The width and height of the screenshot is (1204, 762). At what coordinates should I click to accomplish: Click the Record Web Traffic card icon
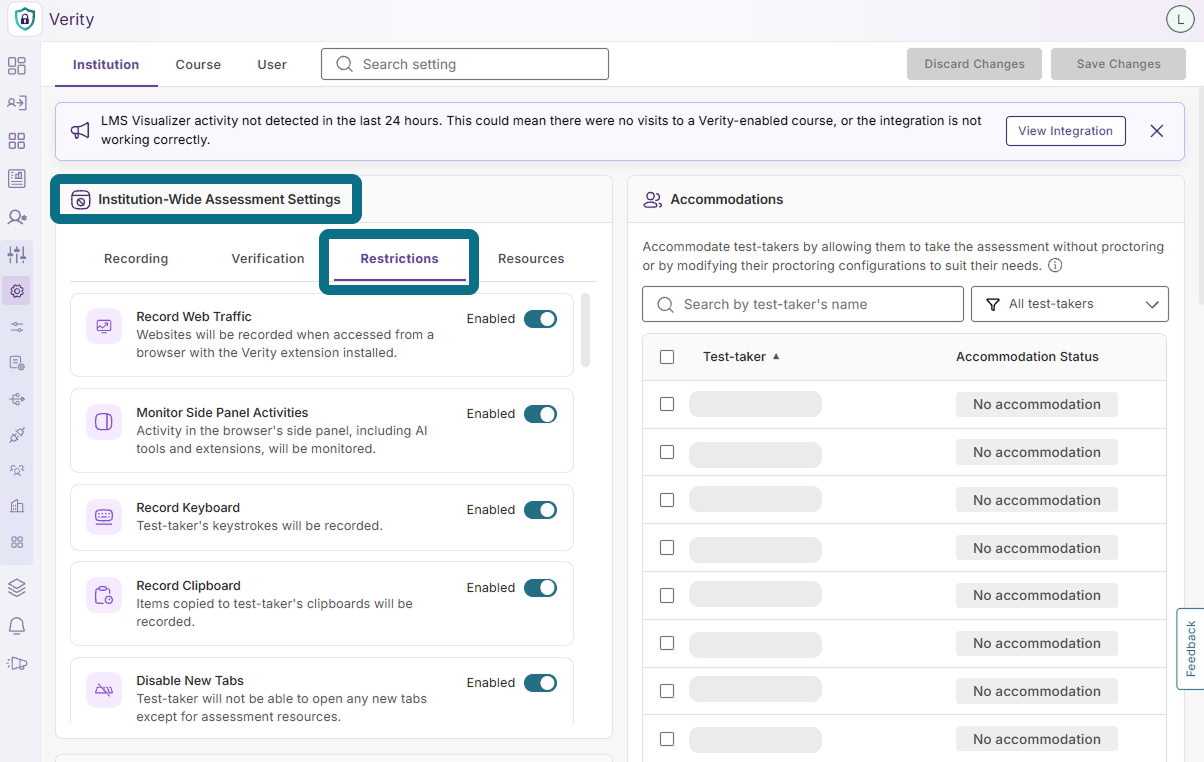point(104,326)
